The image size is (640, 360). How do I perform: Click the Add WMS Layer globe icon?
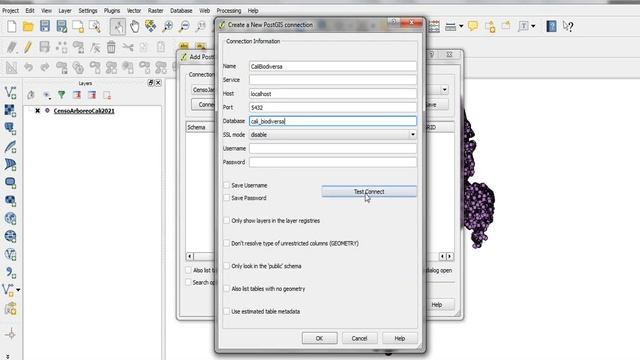[x=10, y=218]
